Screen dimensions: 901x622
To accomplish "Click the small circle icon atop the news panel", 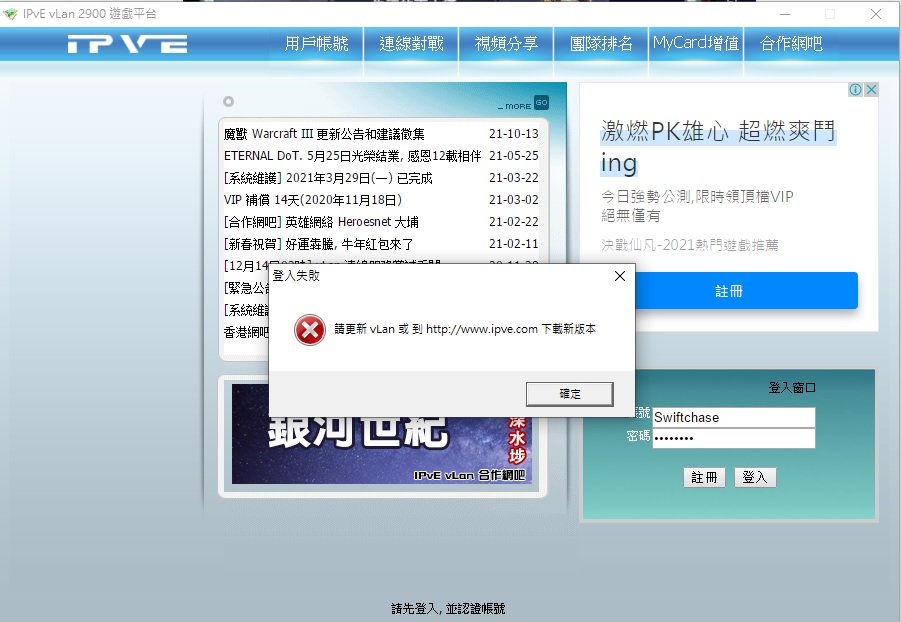I will pos(228,102).
